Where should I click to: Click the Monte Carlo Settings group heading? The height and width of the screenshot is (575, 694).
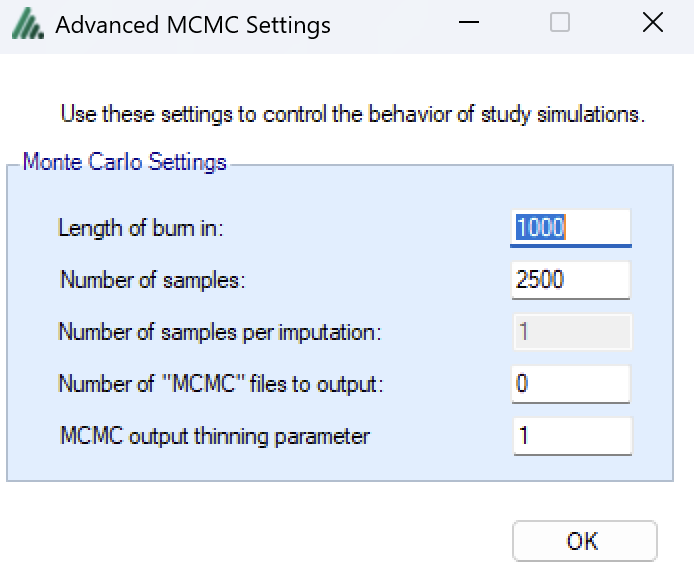point(125,162)
